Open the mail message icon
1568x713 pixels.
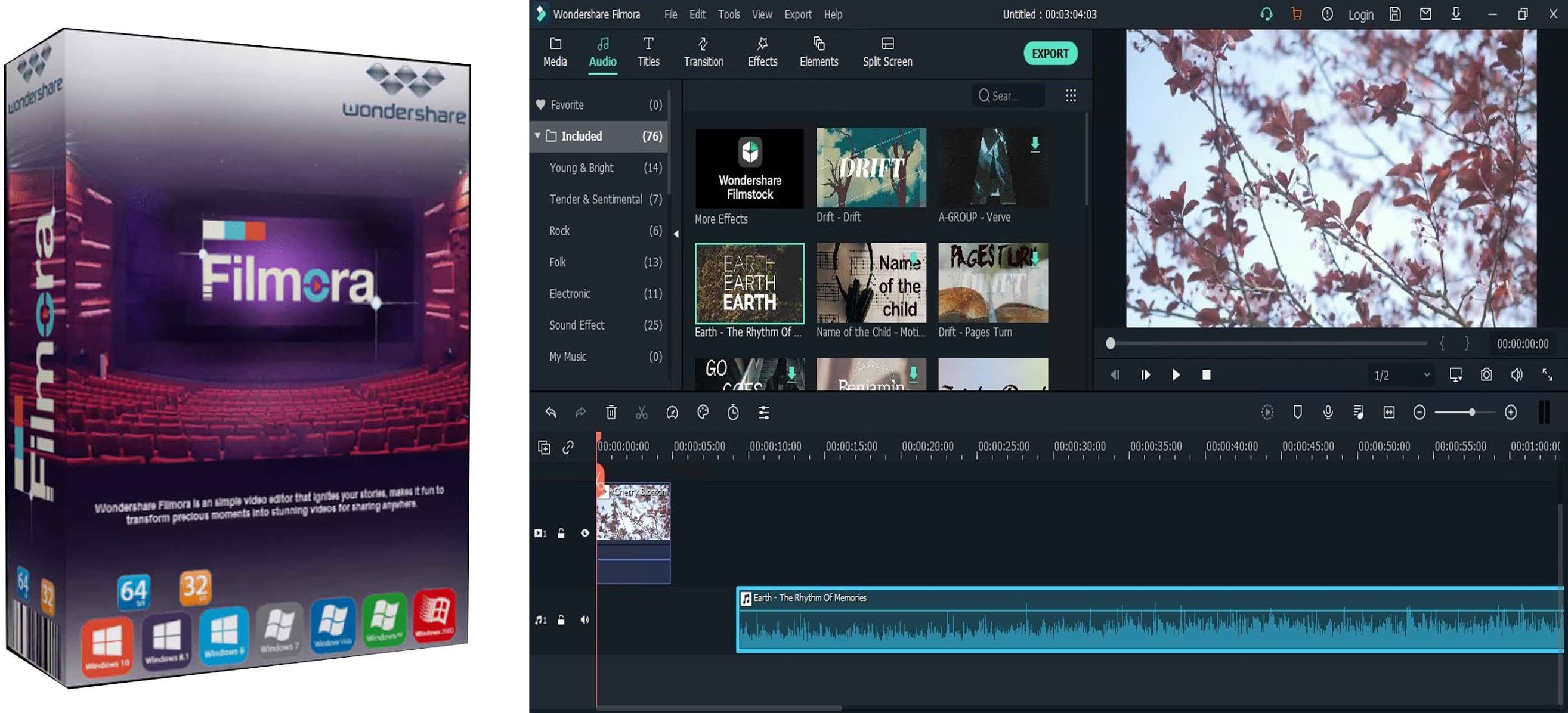coord(1425,14)
